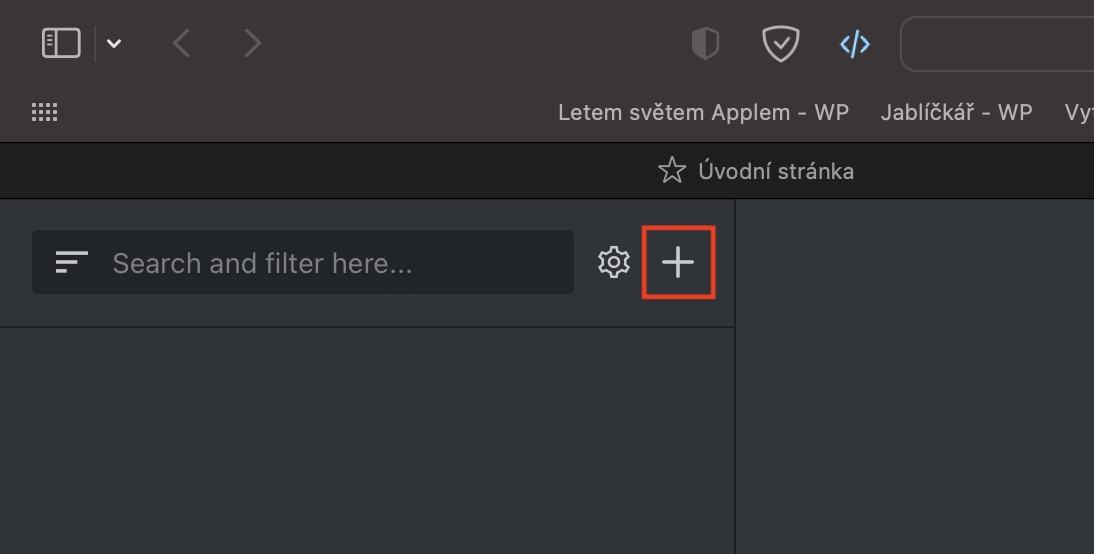Toggle the Safari sidebar panel

coord(61,43)
